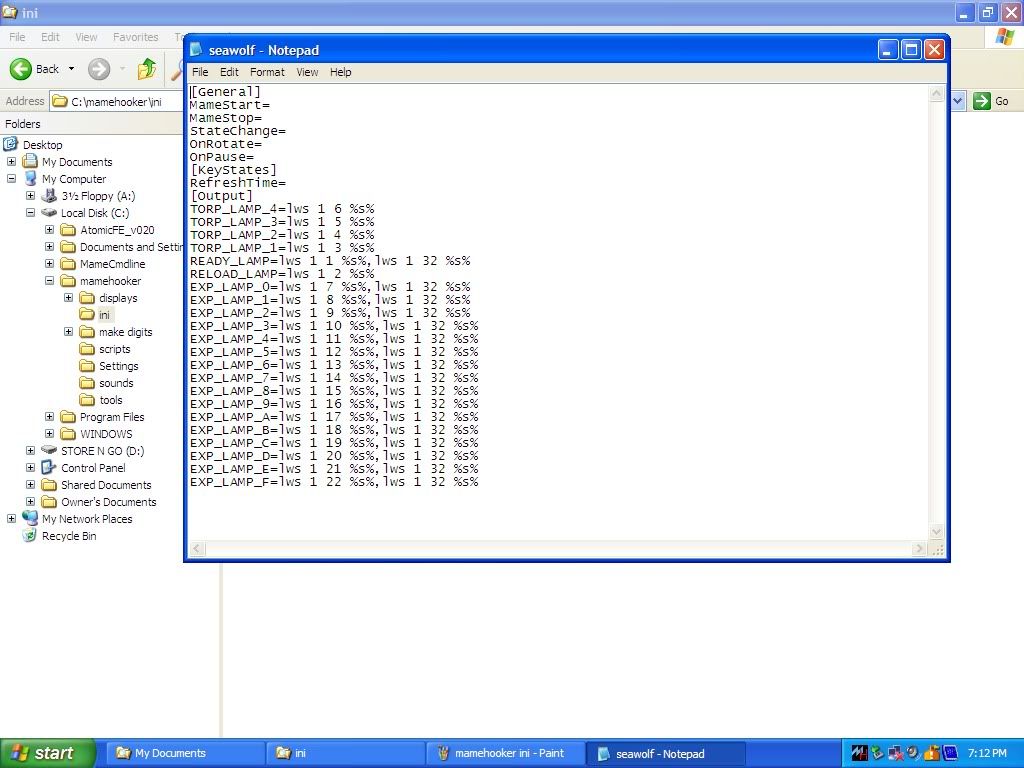The height and width of the screenshot is (768, 1024).
Task: Select the MameCmdline folder icon
Action: 68,263
